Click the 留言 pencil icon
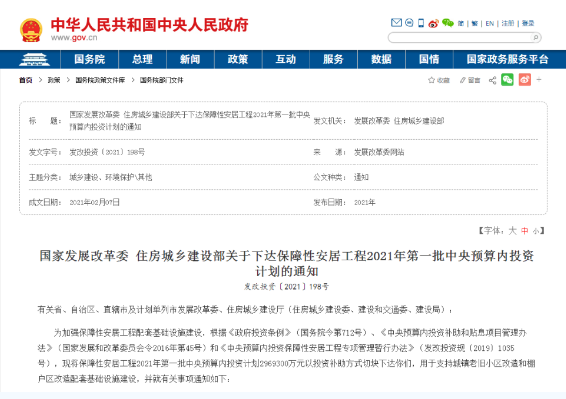Viewport: 566px width, 399px height. 463,80
